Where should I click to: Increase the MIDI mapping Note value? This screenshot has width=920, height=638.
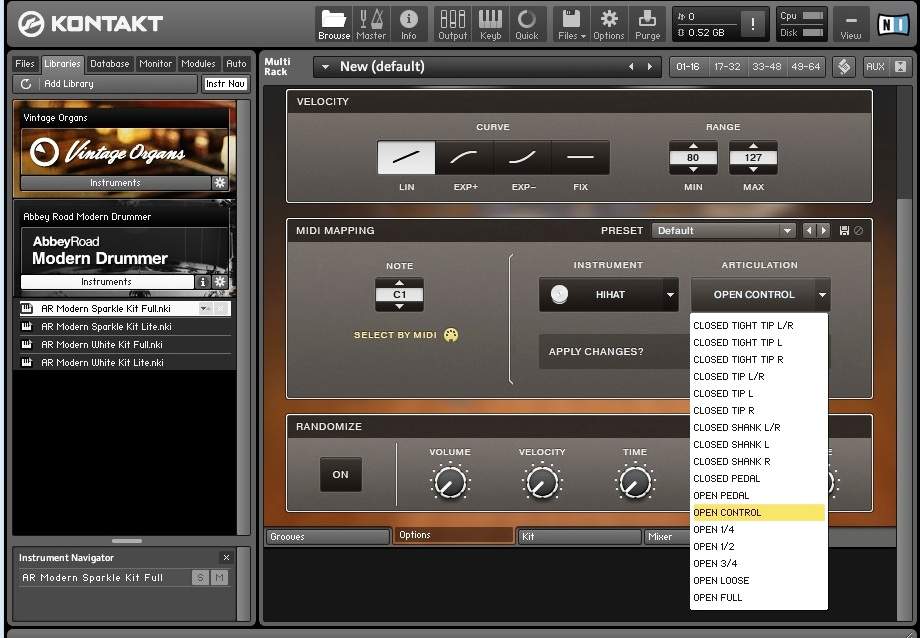400,283
